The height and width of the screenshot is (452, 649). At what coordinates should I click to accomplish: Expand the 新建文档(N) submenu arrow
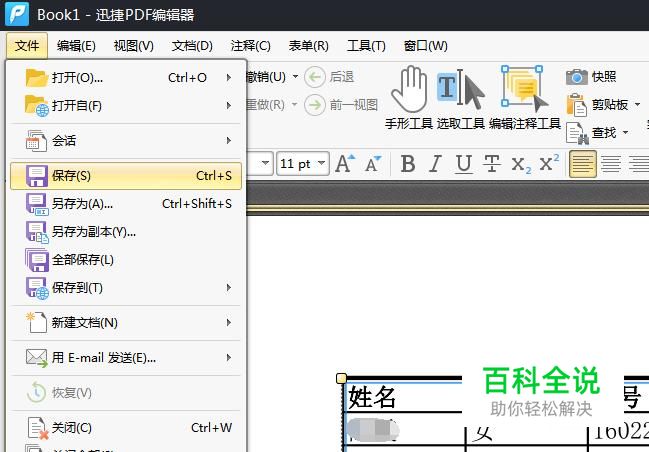point(228,323)
